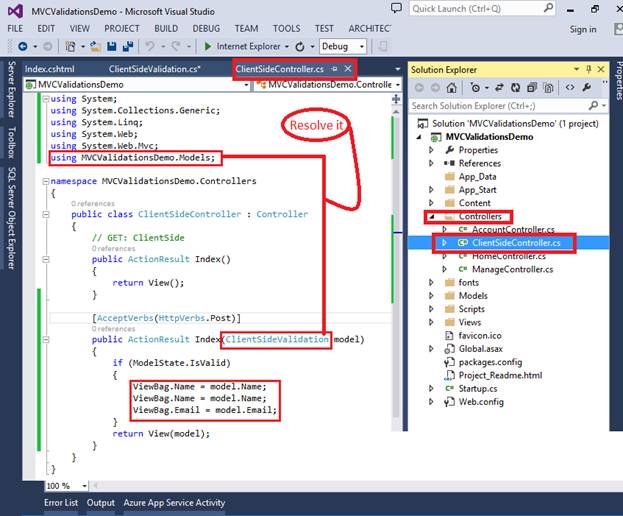Viewport: 623px width, 516px height.
Task: Expand the Models folder node
Action: (x=431, y=296)
